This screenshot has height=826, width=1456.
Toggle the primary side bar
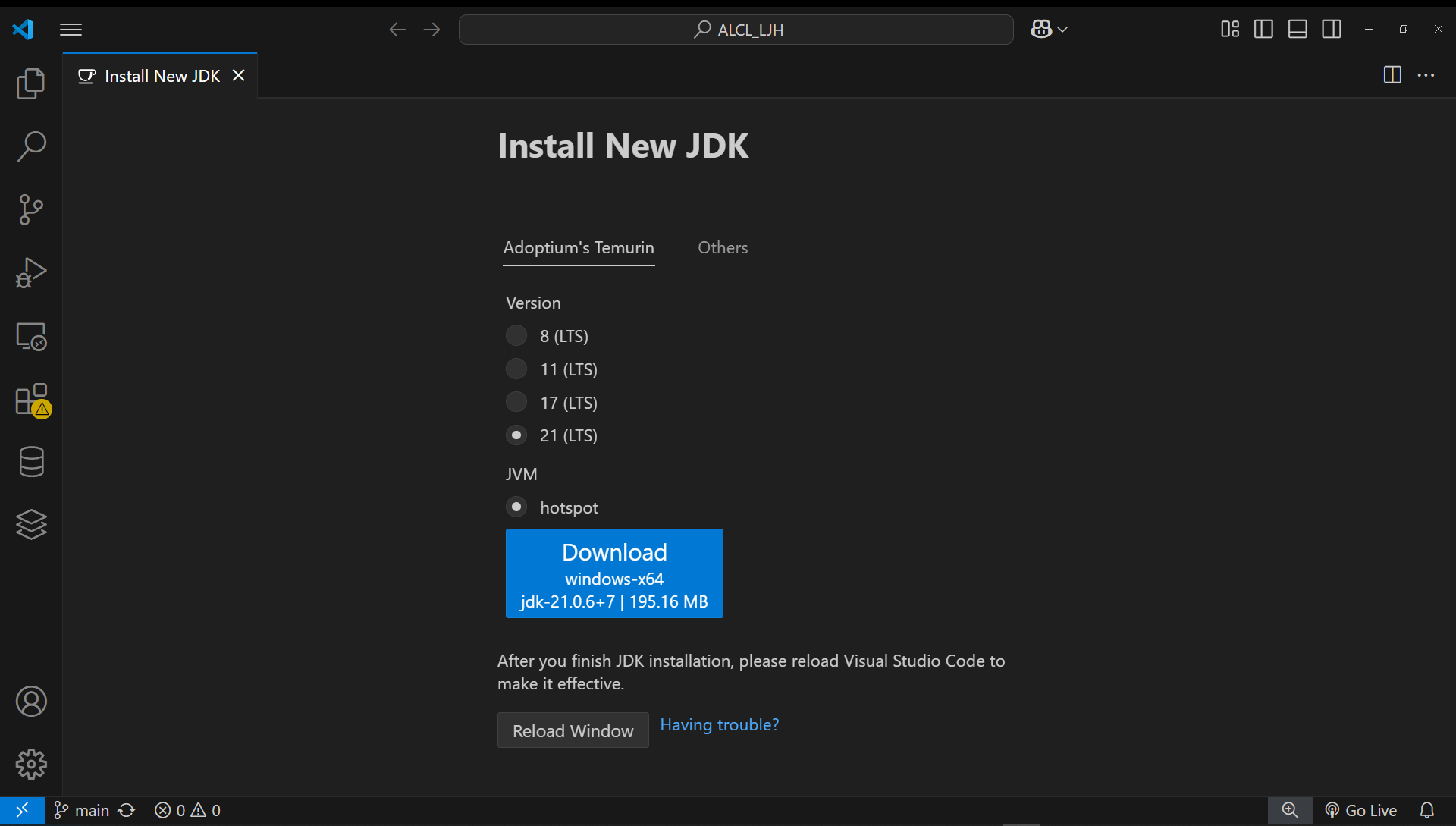coord(1263,30)
